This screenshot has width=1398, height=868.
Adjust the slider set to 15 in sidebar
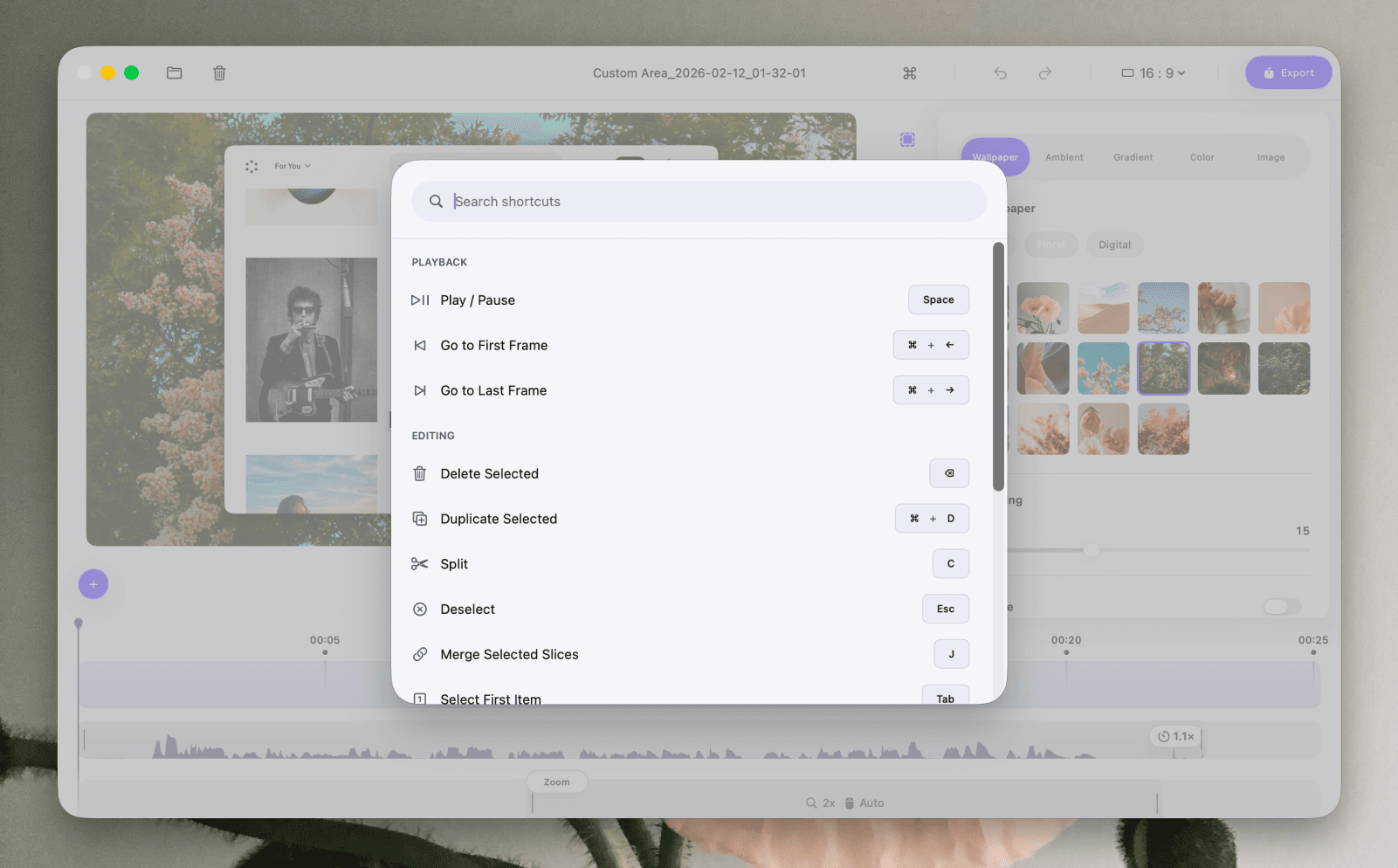(x=1091, y=550)
